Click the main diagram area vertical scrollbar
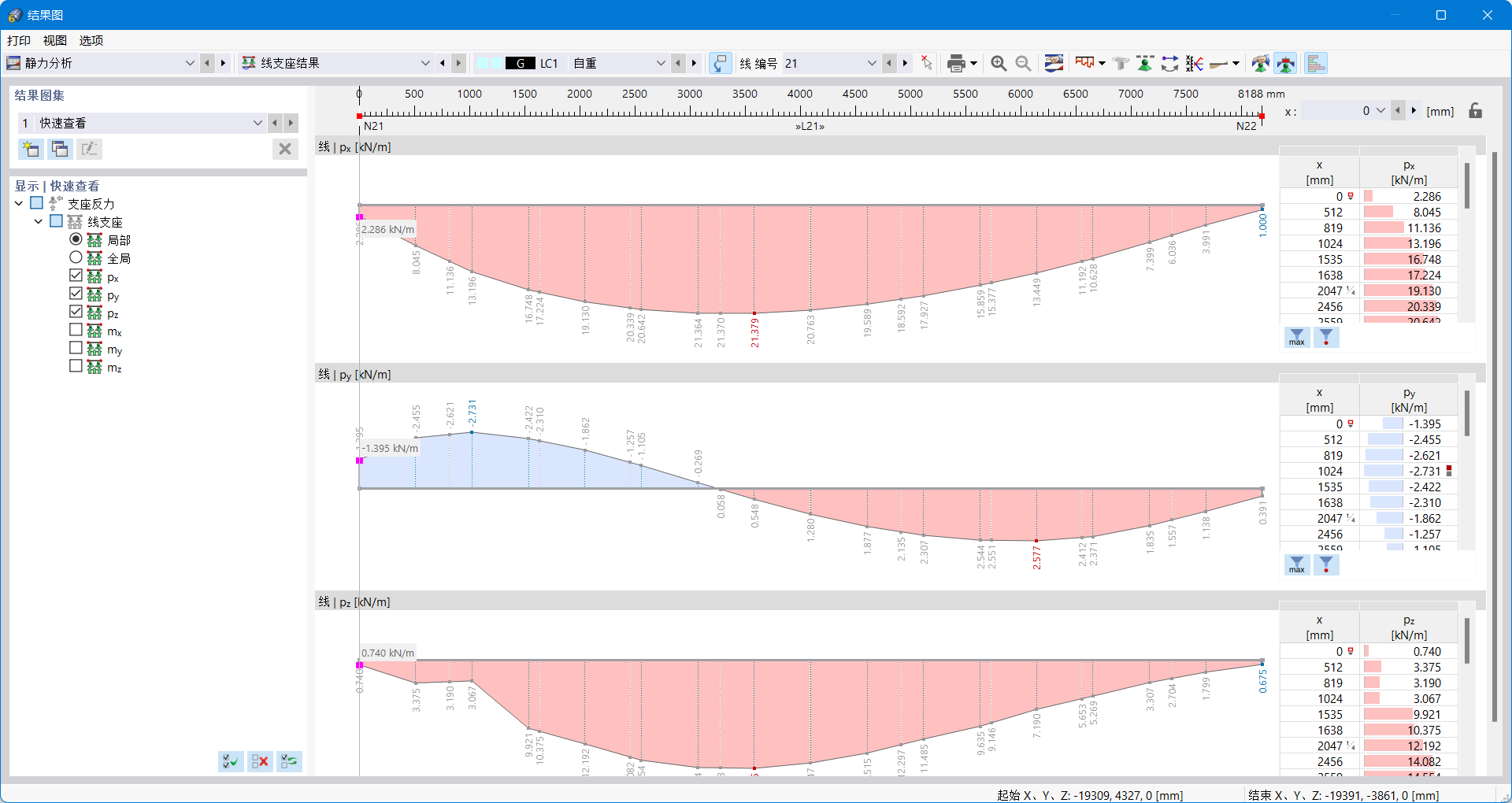Screen dimensions: 1512x803 coord(1495,437)
